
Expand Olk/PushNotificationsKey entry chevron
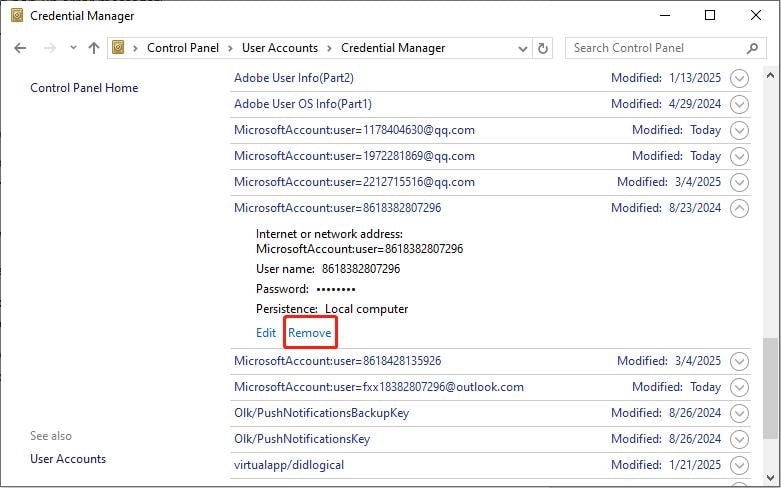[740, 439]
